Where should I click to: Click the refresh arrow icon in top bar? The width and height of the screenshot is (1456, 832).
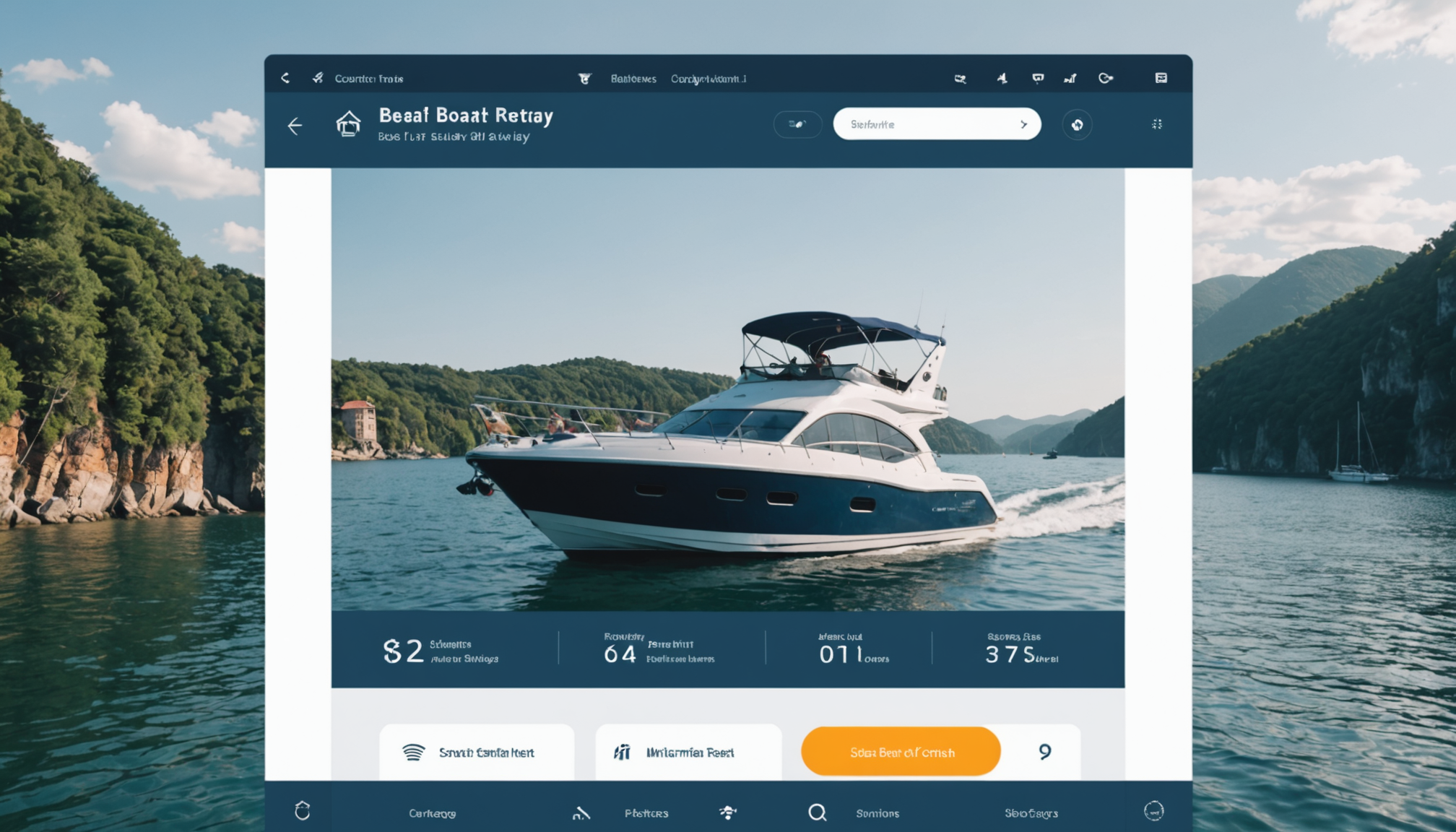[x=1106, y=78]
